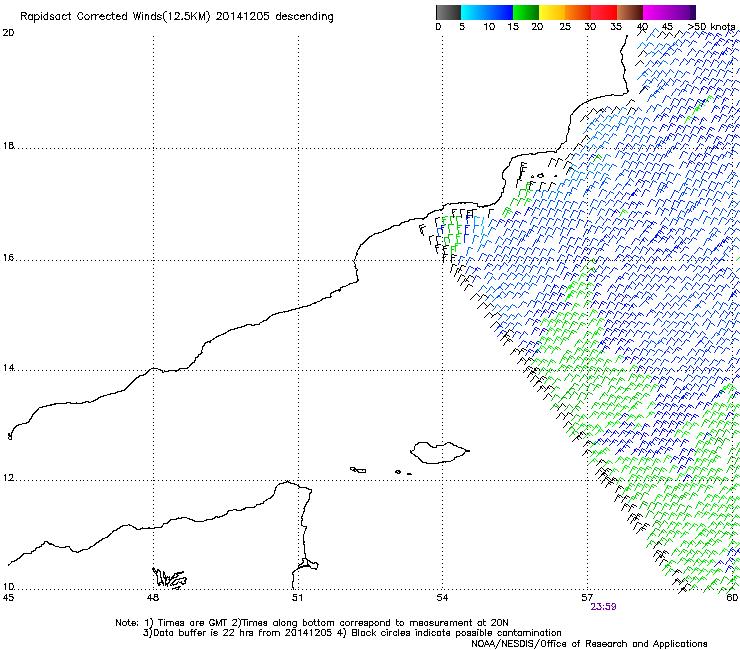Screen dimensions: 740x650
Task: Click the magenta 40-45 knots legend color
Action: (656, 12)
